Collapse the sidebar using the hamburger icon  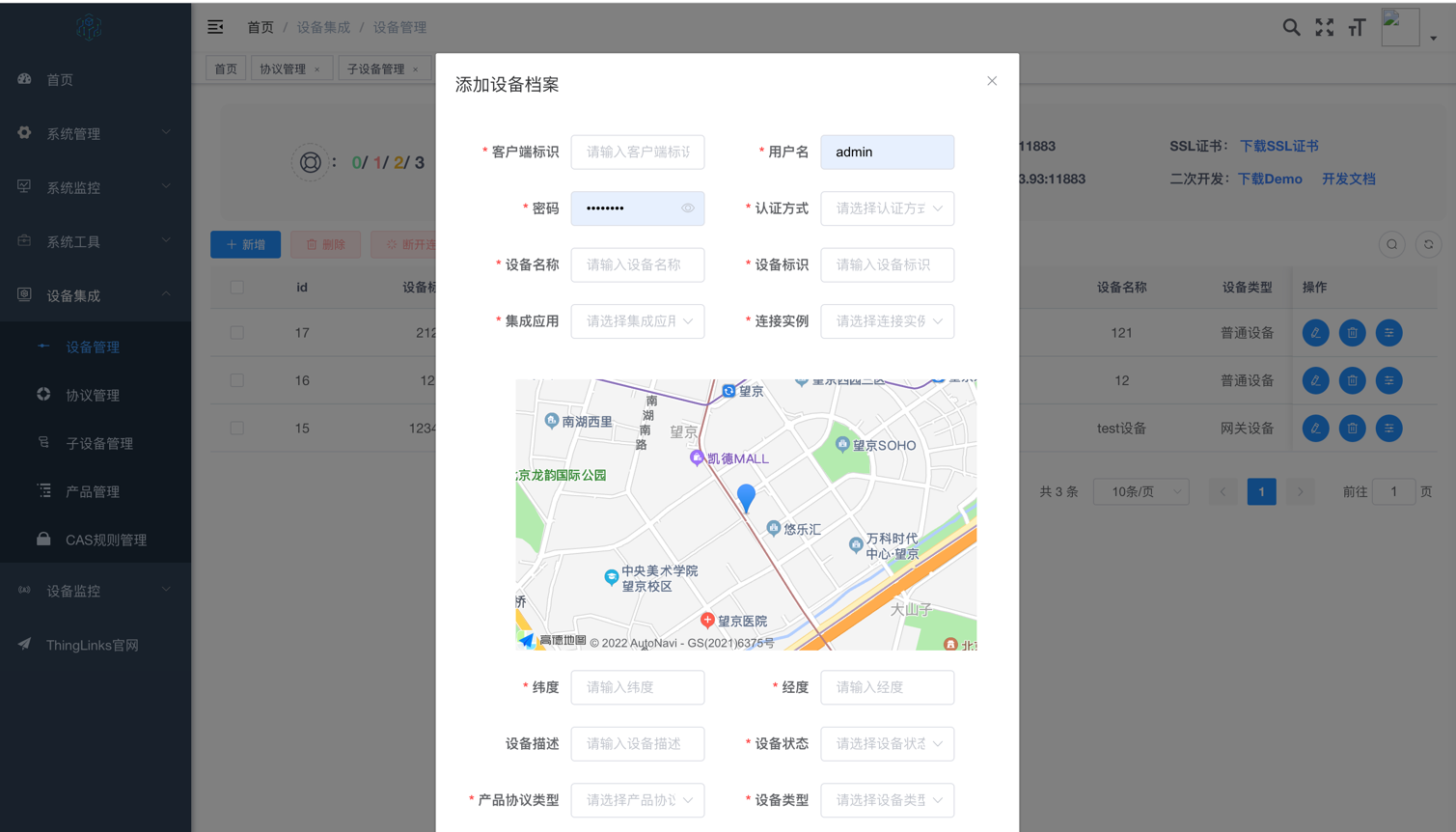(214, 27)
